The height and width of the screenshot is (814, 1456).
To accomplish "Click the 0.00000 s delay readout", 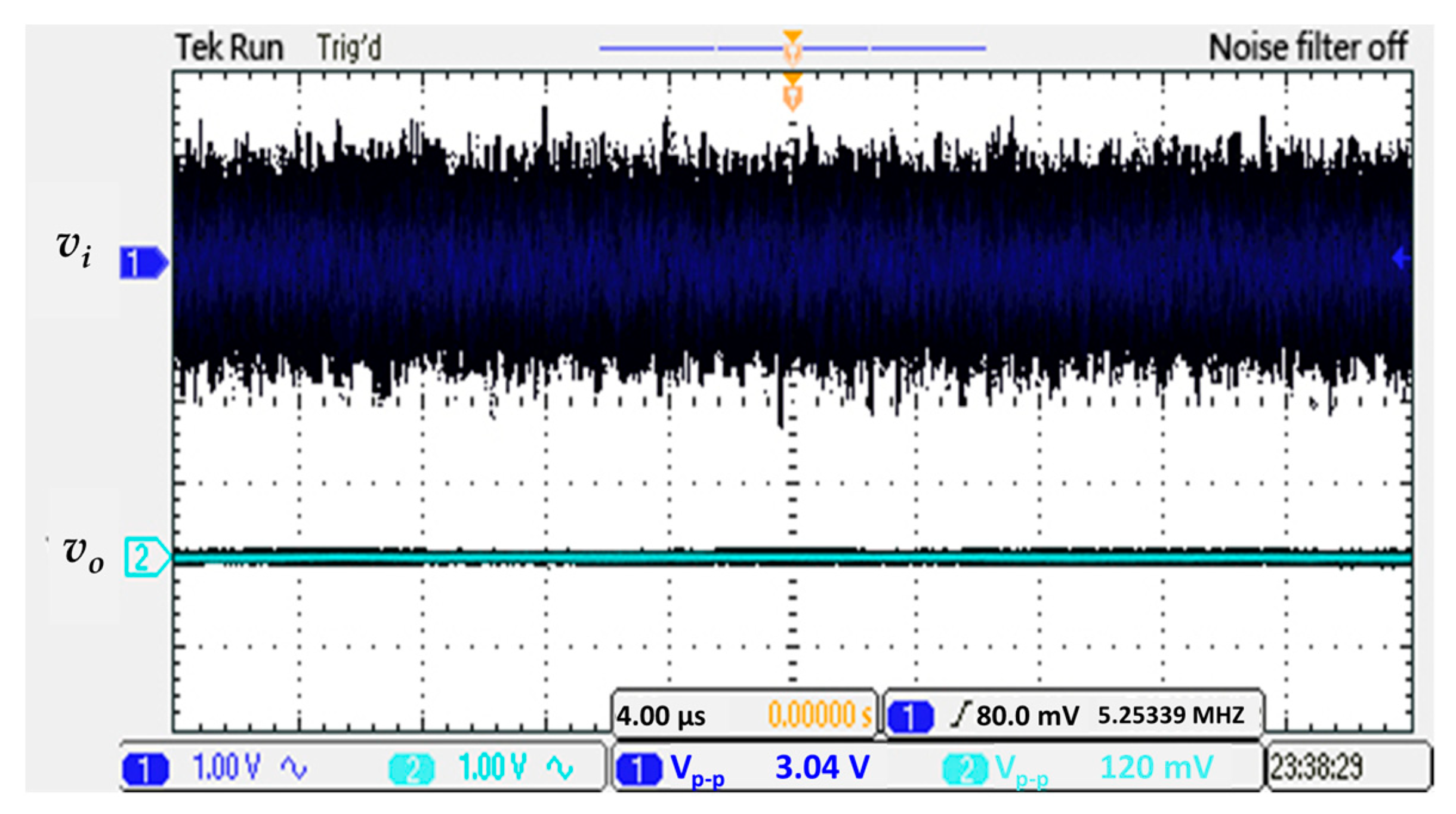I will coord(819,715).
